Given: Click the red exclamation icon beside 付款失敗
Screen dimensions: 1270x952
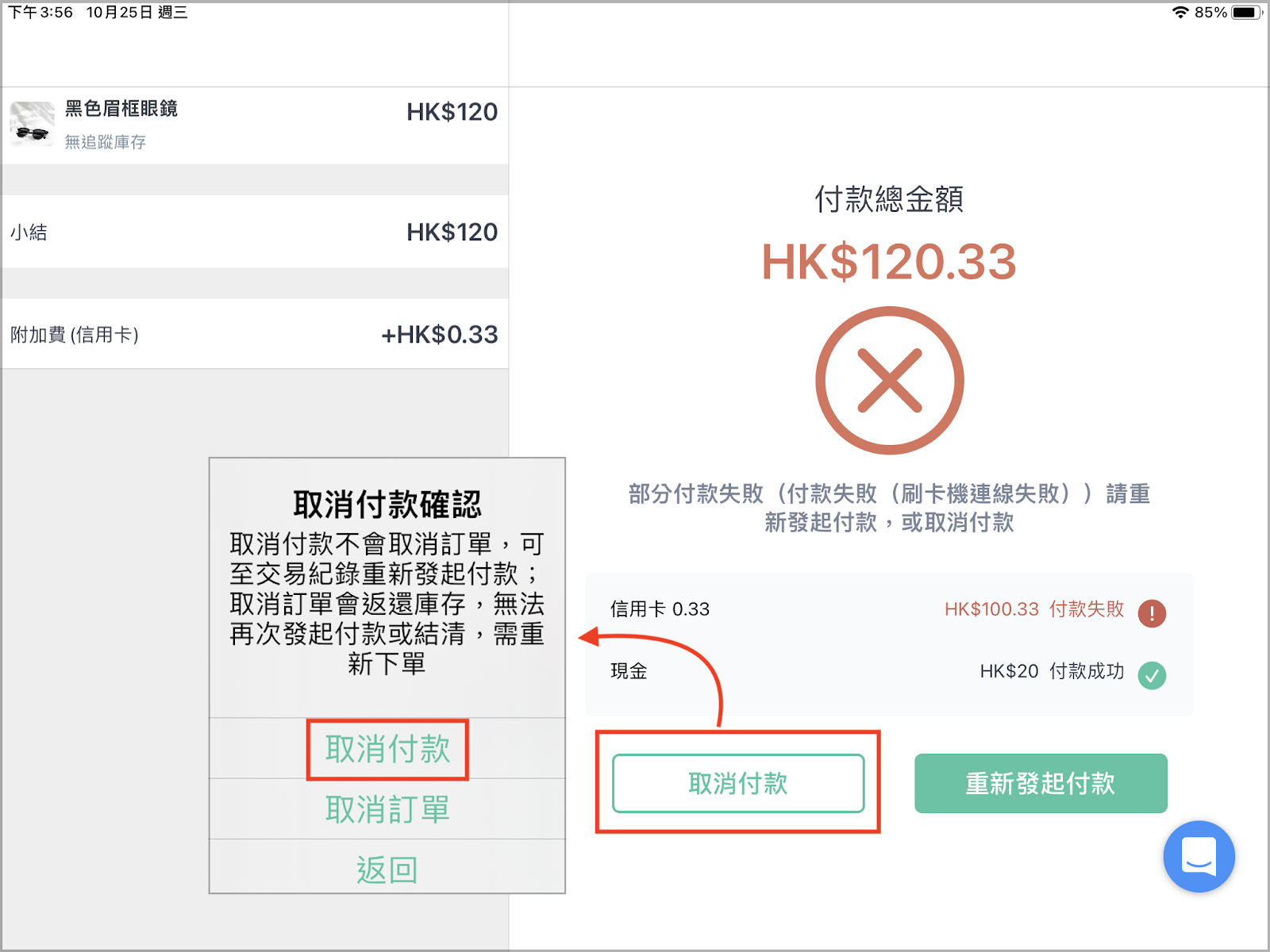Looking at the screenshot, I should [x=1152, y=612].
